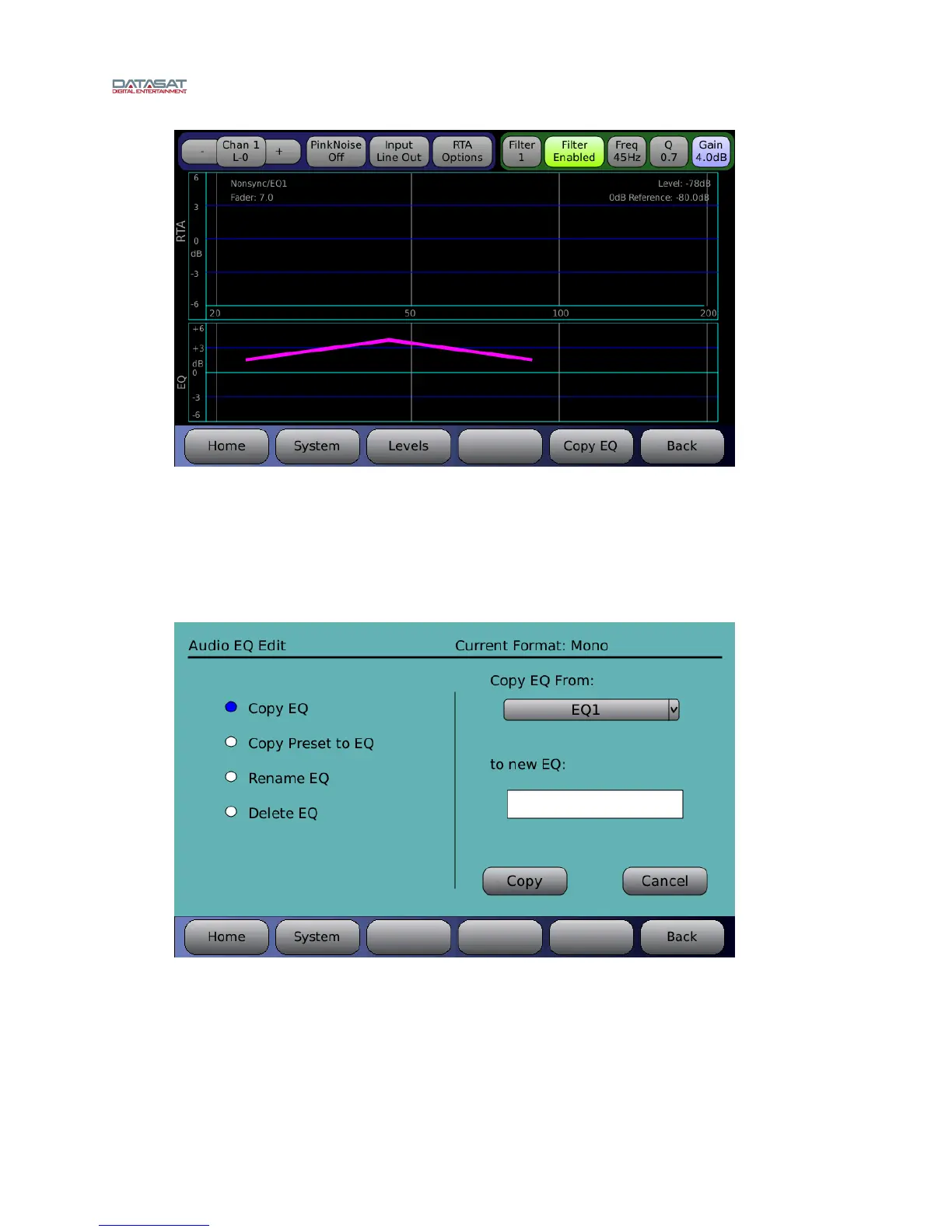
Task: Toggle the PinkNoise Off button
Action: click(336, 151)
